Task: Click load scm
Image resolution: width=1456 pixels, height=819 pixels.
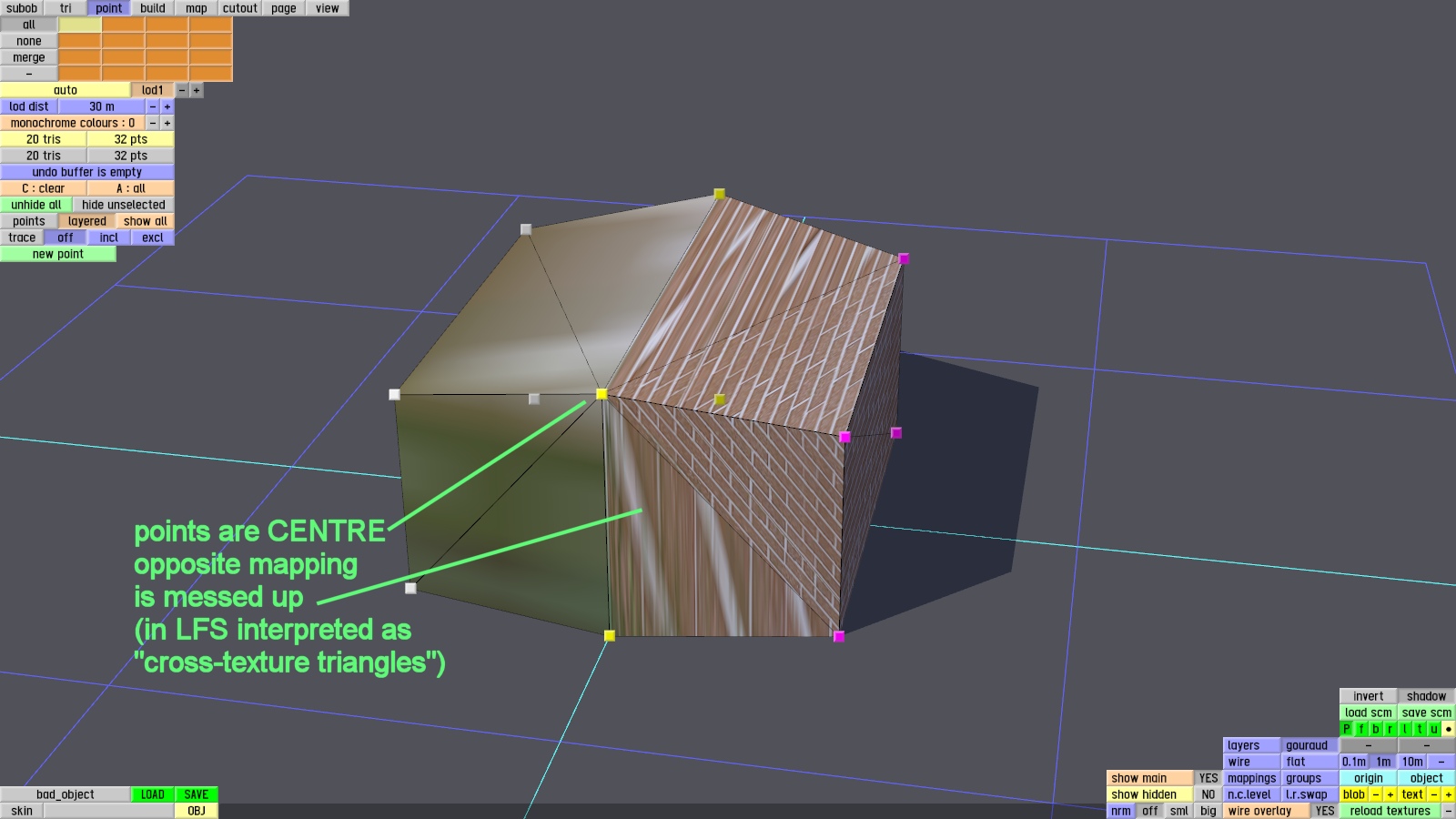Action: (x=1369, y=713)
